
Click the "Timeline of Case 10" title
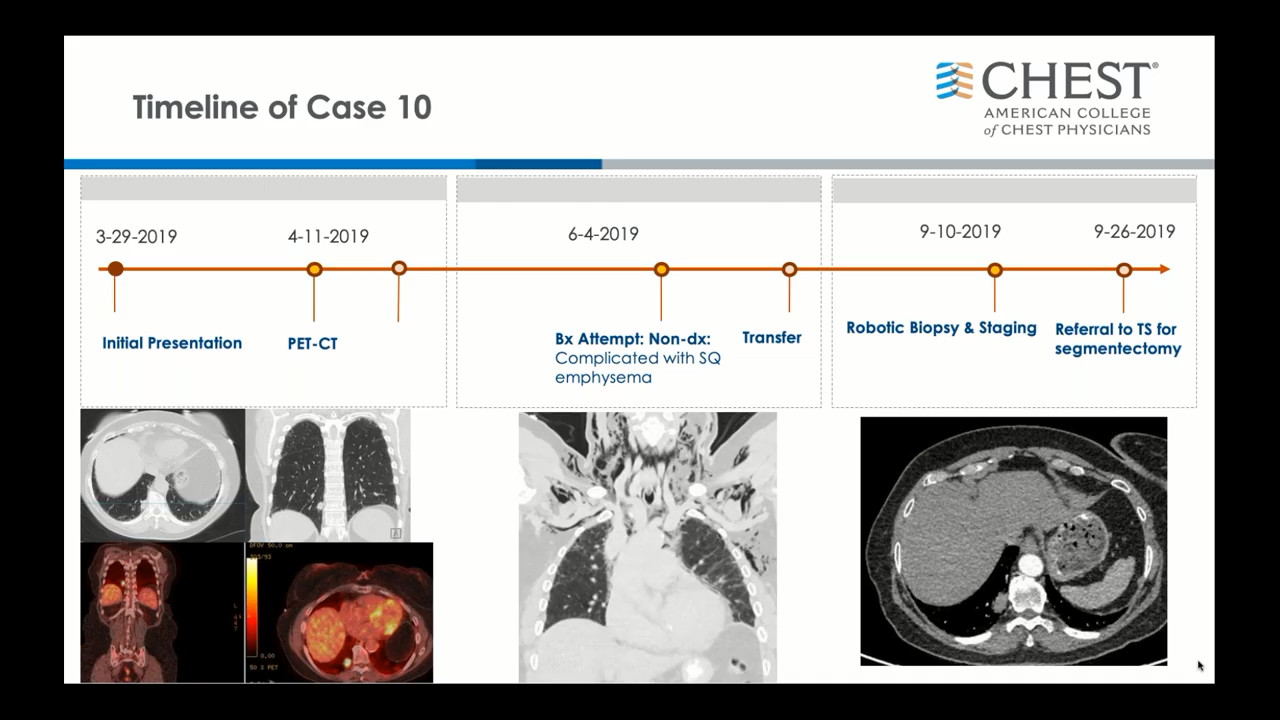(282, 107)
